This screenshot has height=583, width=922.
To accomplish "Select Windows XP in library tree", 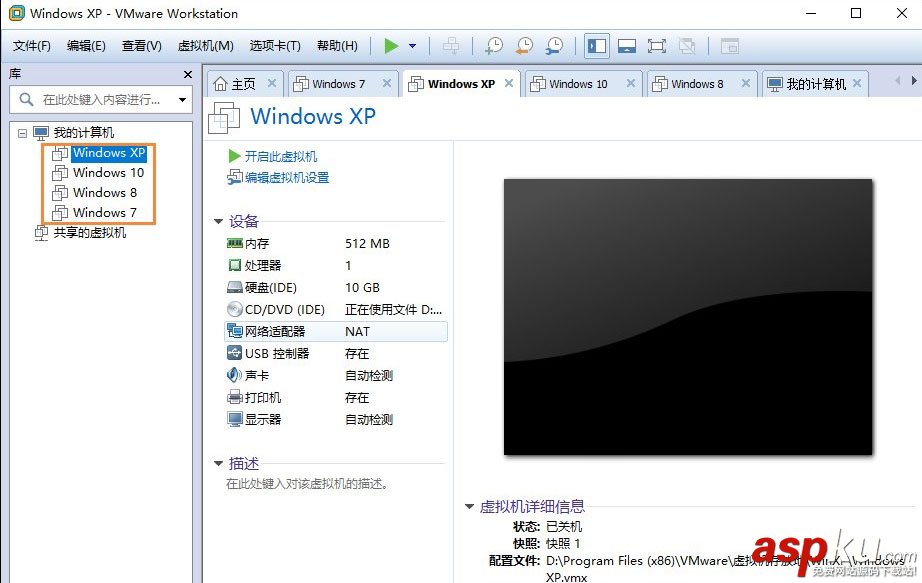I will [109, 153].
